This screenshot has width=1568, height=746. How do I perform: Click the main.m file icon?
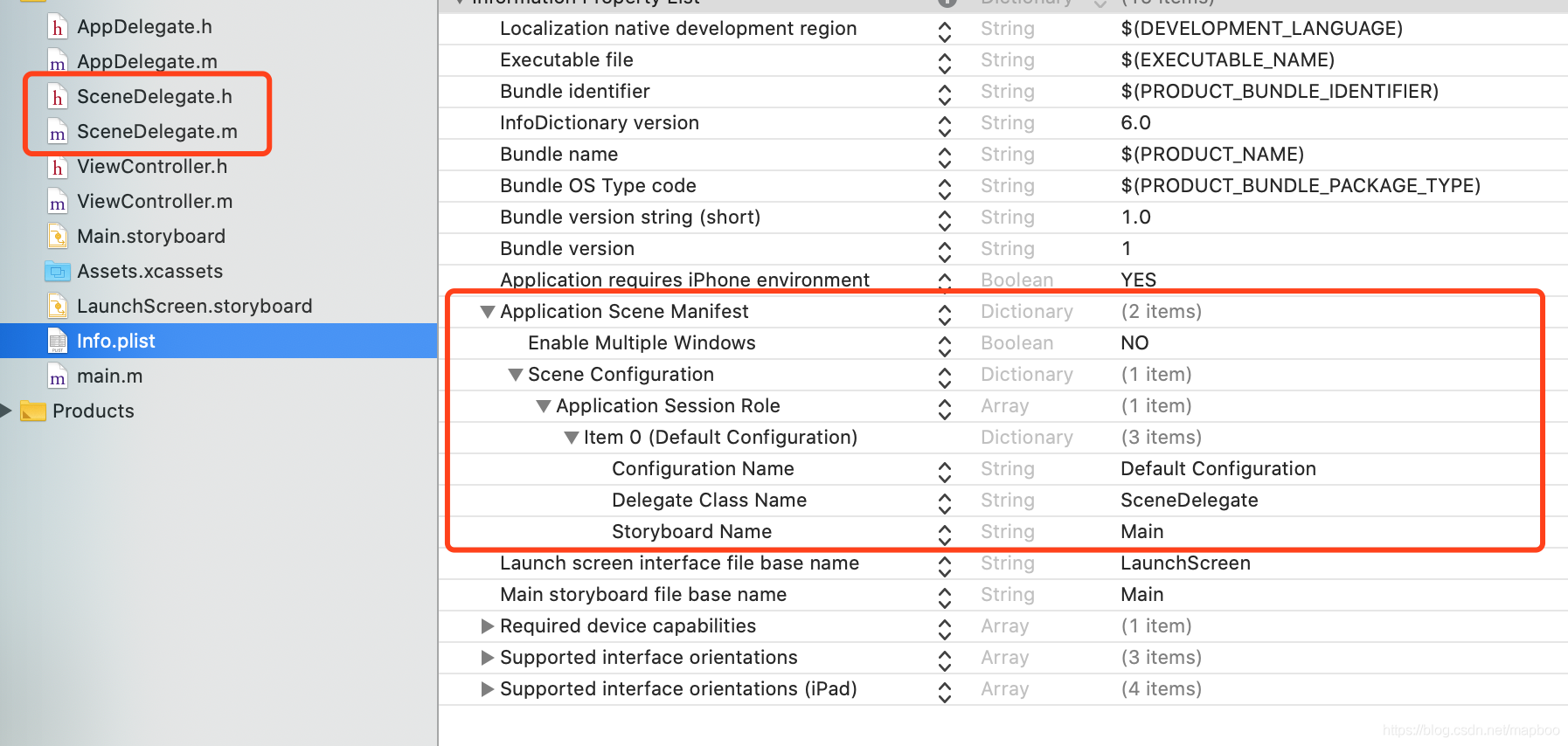[57, 376]
